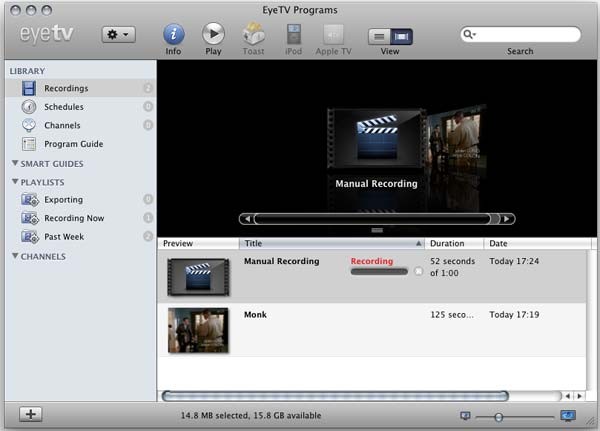Sort by the Title column header

(x=331, y=243)
